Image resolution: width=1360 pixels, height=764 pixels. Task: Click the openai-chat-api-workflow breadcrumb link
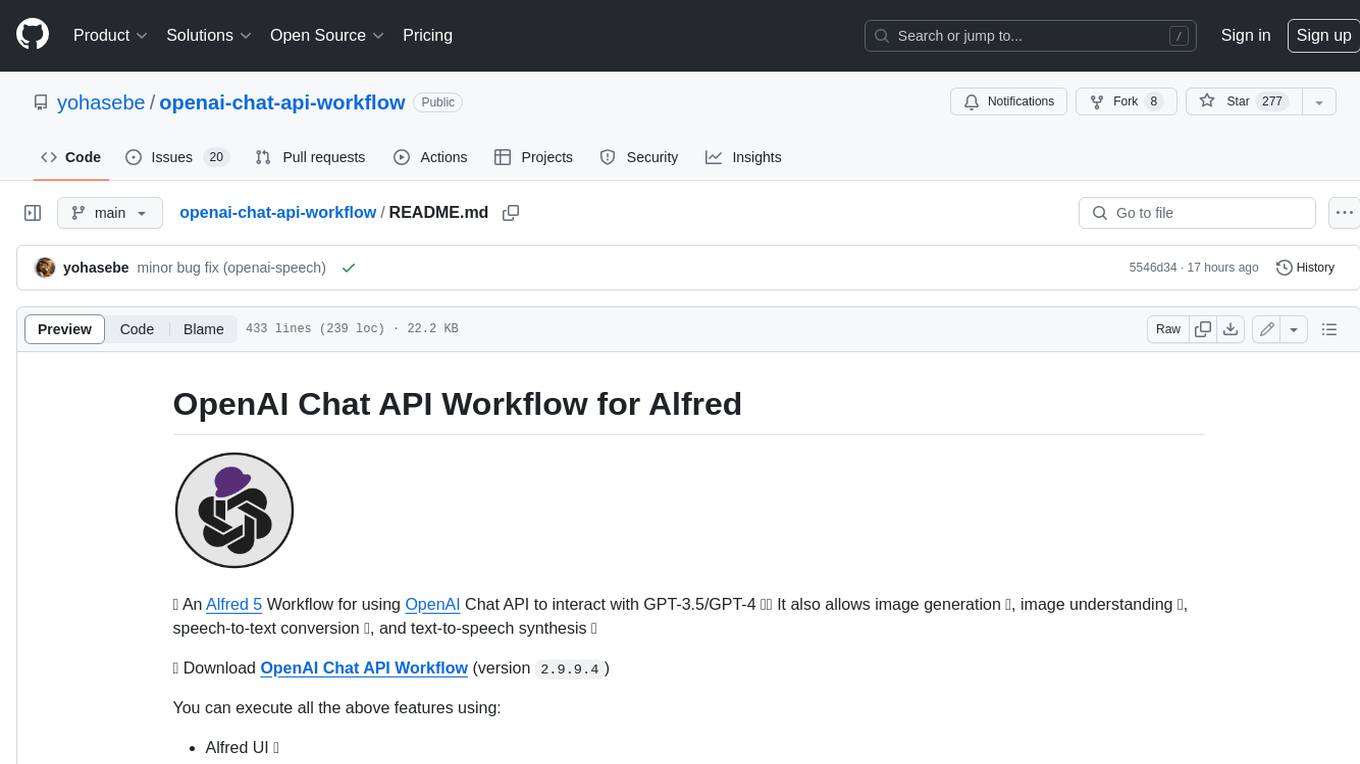[277, 212]
